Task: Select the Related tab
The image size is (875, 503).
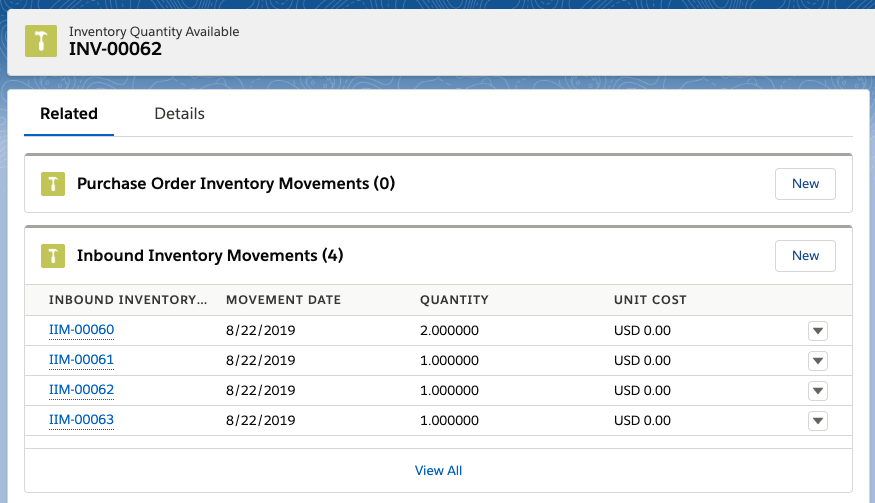Action: coord(69,113)
